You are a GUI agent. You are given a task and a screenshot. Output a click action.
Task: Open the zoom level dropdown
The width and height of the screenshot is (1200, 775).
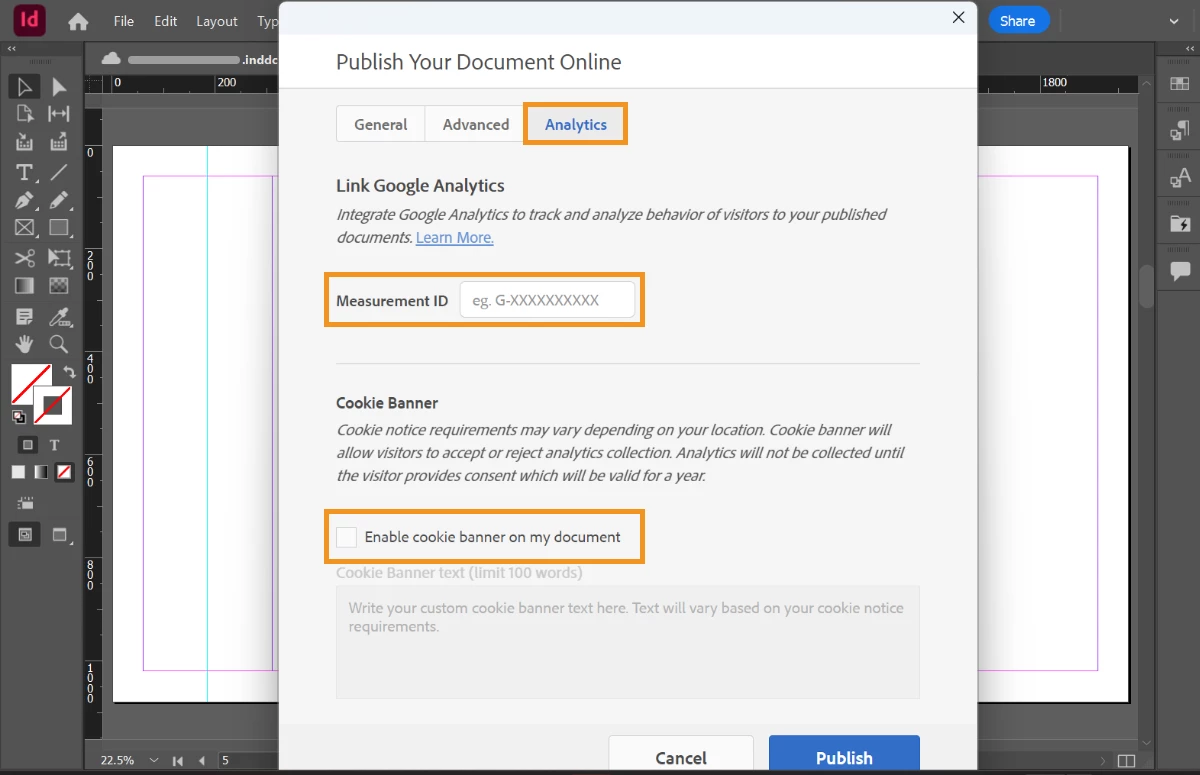coord(152,761)
